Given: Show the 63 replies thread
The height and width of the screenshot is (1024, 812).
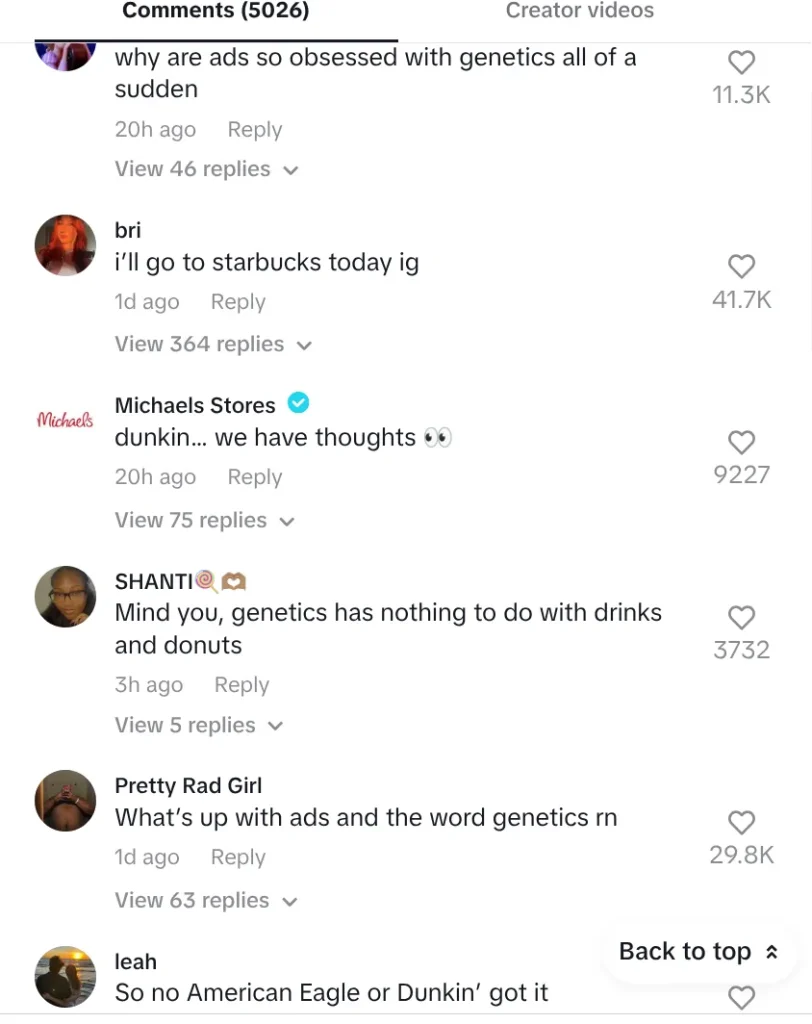Looking at the screenshot, I should (x=206, y=900).
